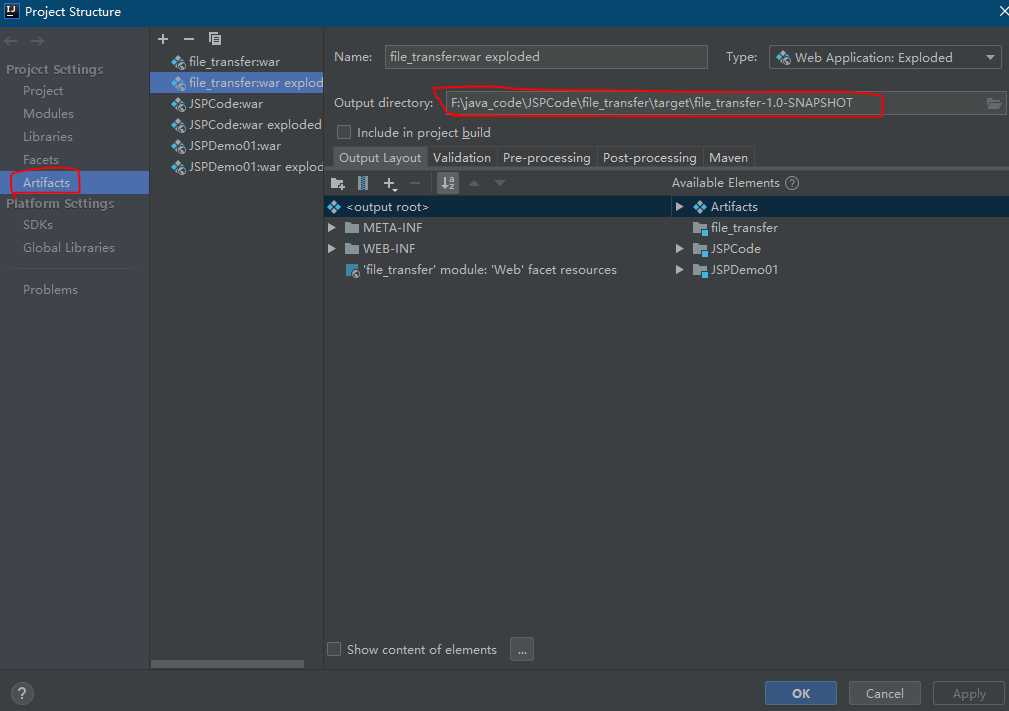Select SDKs in Platform Settings
1009x711 pixels.
[x=38, y=225]
